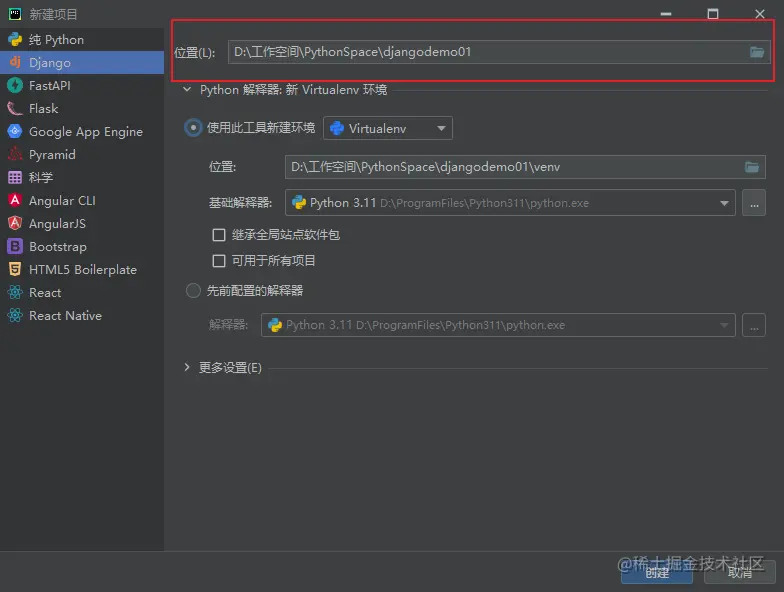Click the HTML5 Boilerplate icon
The image size is (784, 592).
(x=15, y=269)
